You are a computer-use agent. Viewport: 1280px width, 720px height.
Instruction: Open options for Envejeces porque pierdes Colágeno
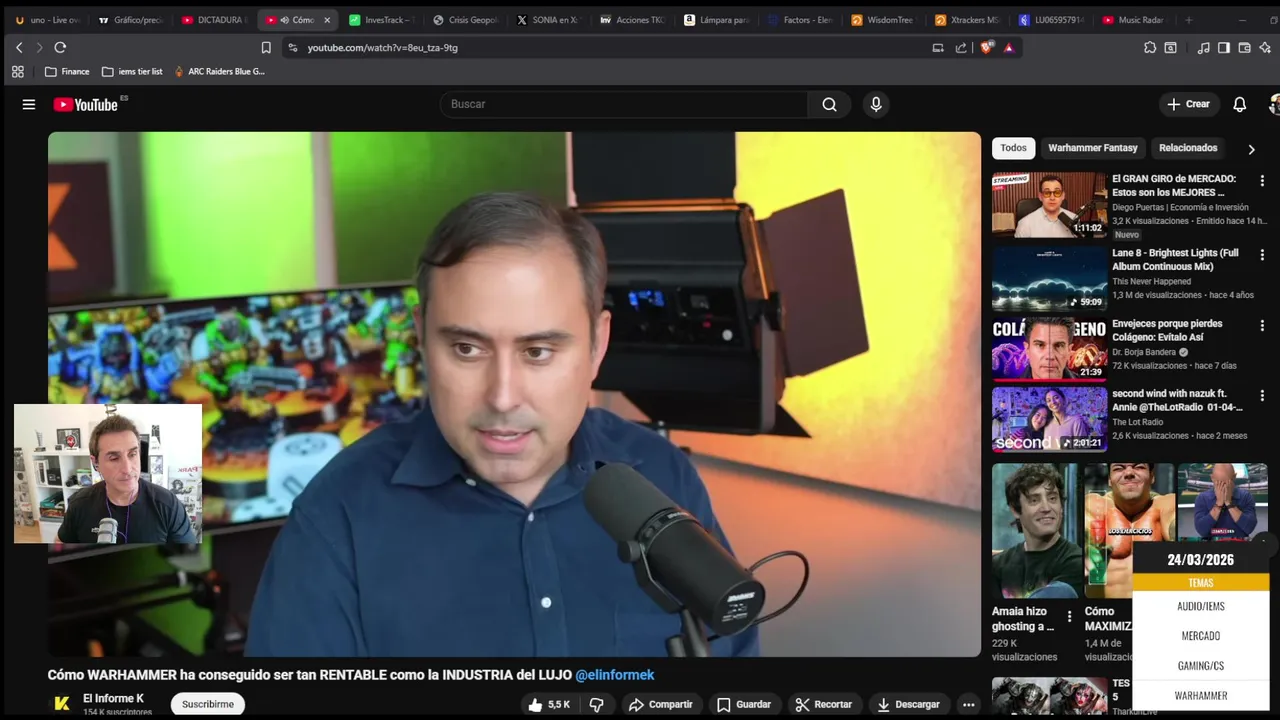point(1262,326)
